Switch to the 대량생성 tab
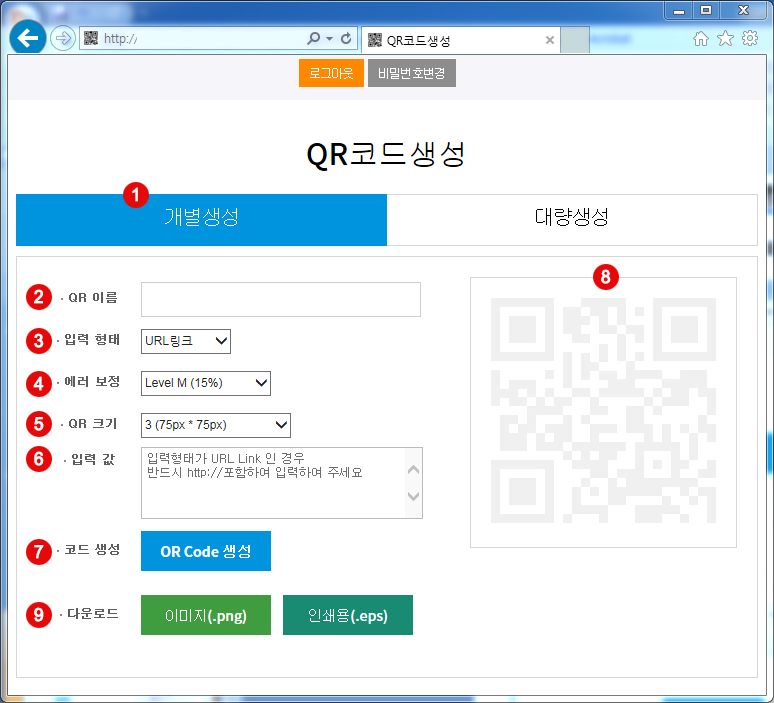The image size is (774, 703). point(572,220)
